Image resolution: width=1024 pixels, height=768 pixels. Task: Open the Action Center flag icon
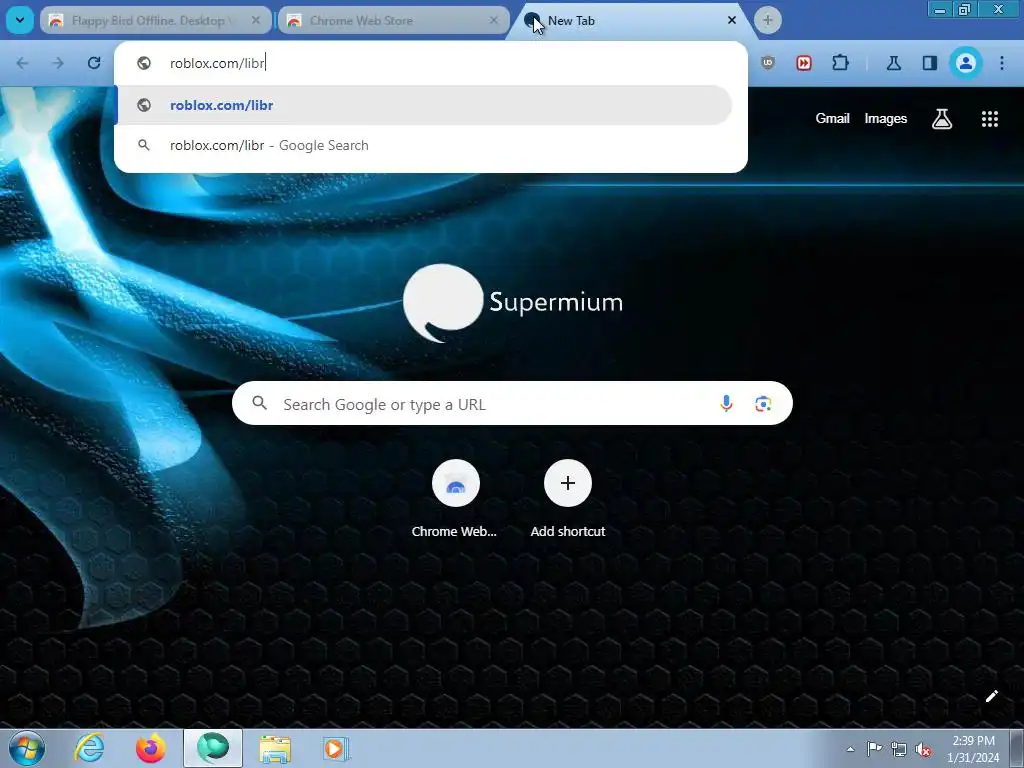pos(874,749)
